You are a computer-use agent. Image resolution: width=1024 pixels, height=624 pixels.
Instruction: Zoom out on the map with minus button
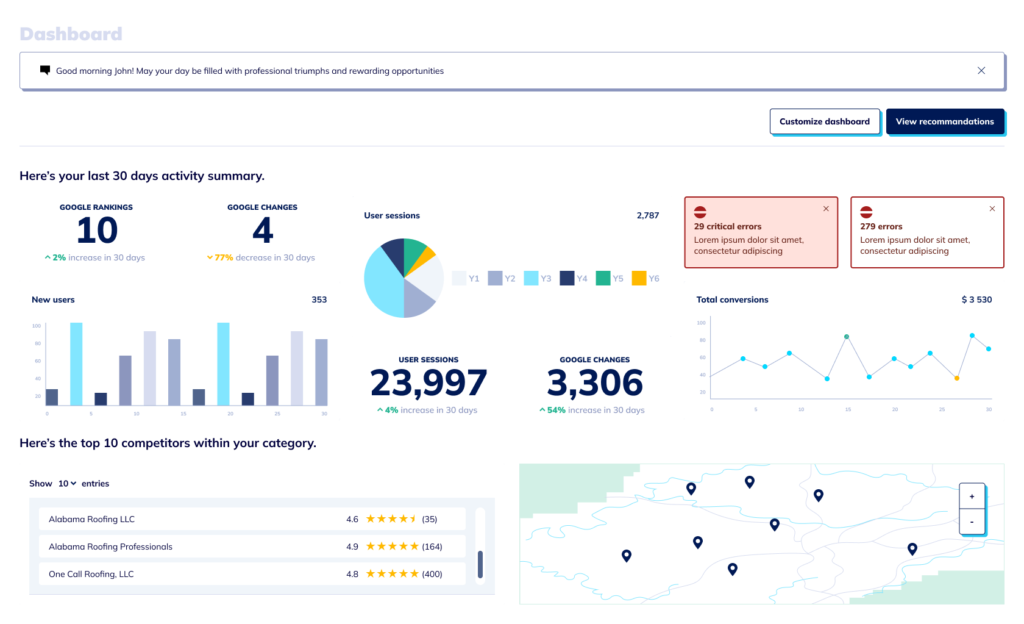click(x=972, y=522)
